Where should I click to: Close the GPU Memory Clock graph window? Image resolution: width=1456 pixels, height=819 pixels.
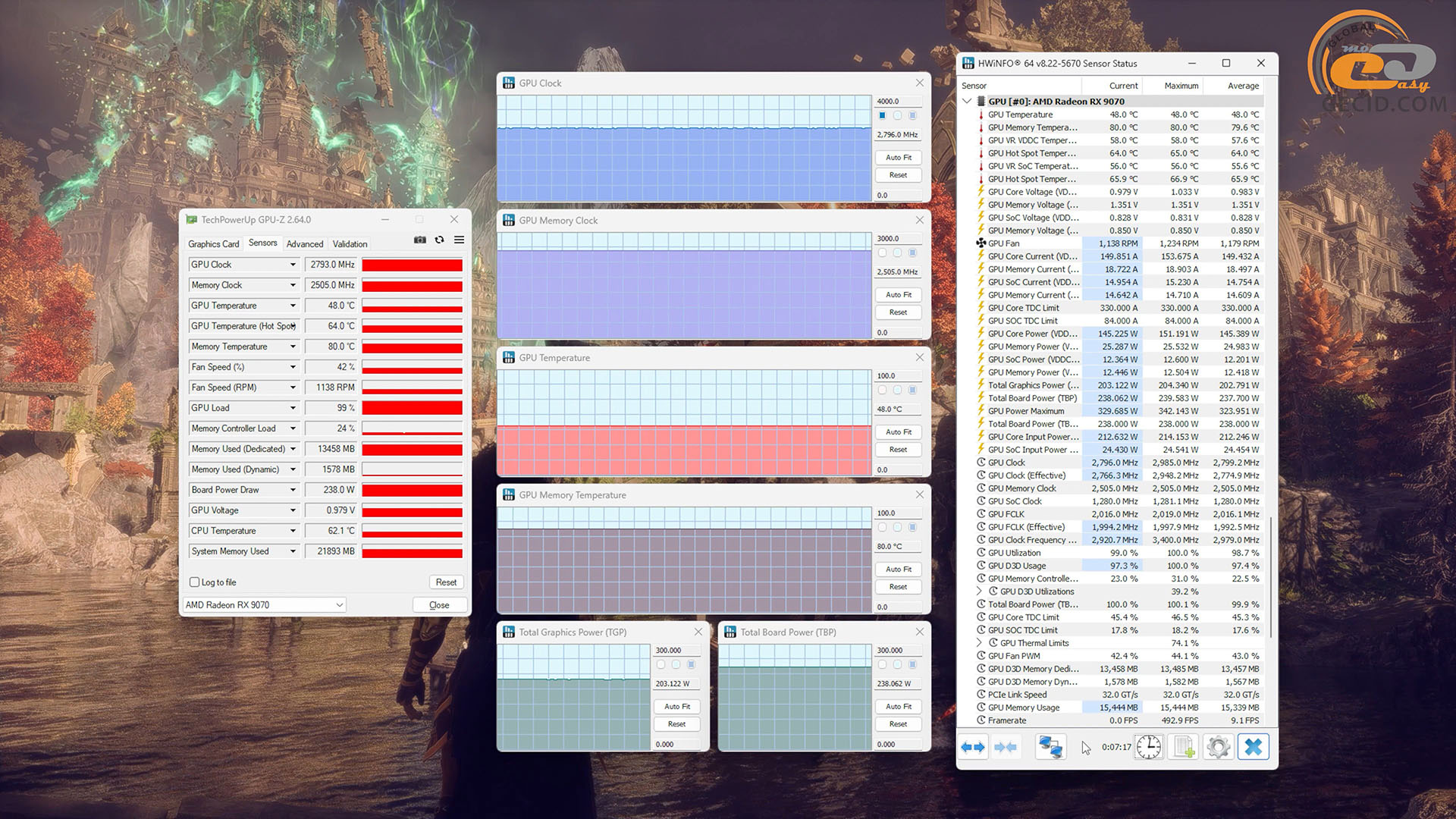[x=919, y=220]
